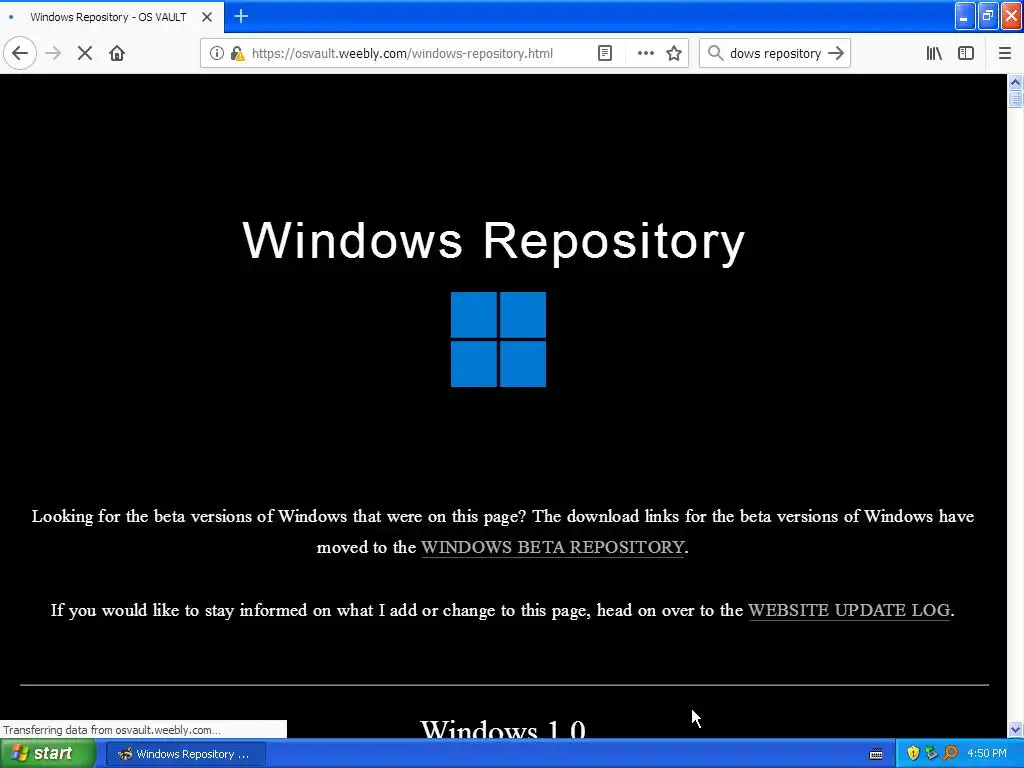Screen dimensions: 1024x768
Task: Select Windows Repository taskbar button
Action: pyautogui.click(x=185, y=754)
